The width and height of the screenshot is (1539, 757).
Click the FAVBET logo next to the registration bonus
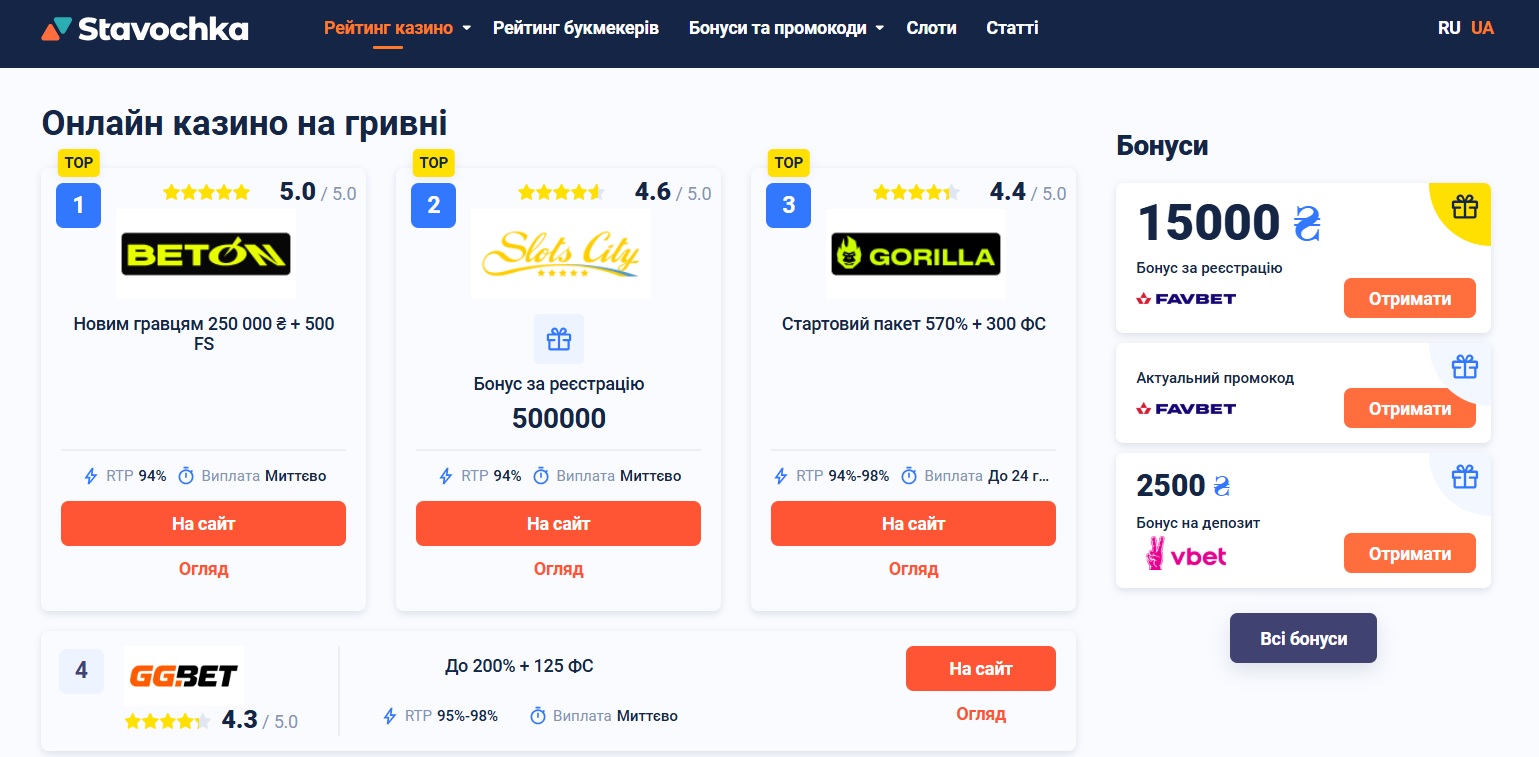pos(1186,298)
